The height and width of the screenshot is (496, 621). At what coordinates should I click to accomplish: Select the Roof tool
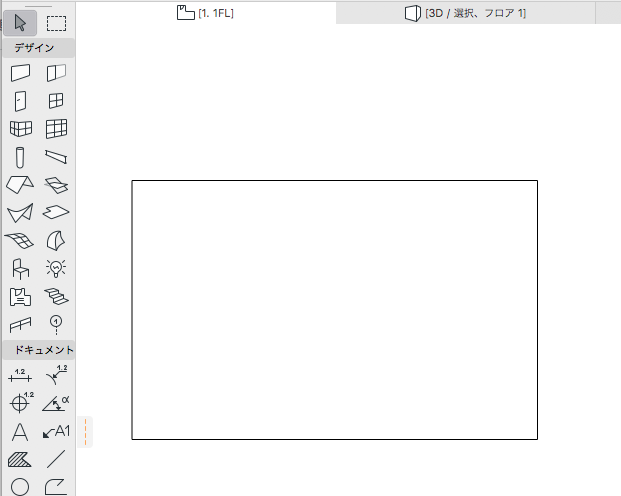tap(20, 185)
